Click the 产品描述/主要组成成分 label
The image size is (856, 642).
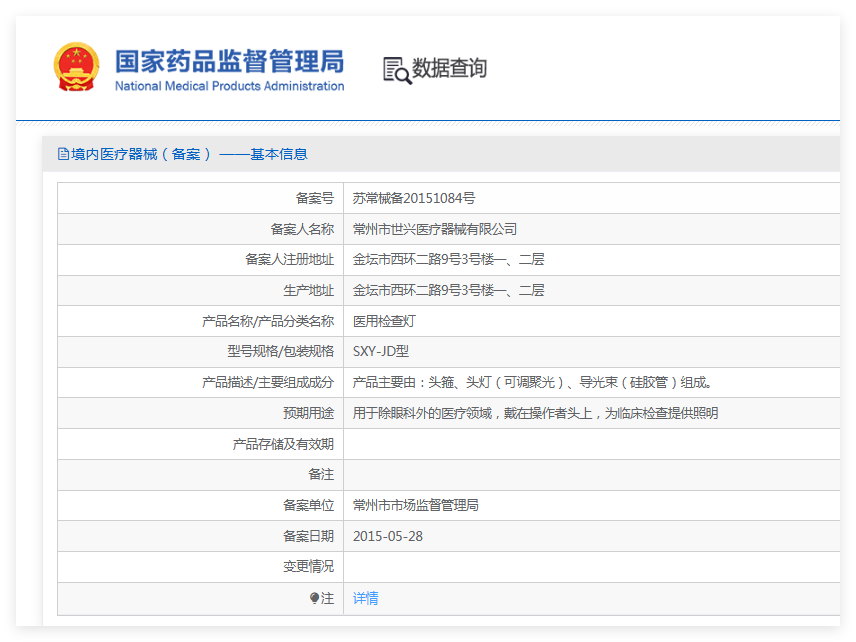[268, 383]
